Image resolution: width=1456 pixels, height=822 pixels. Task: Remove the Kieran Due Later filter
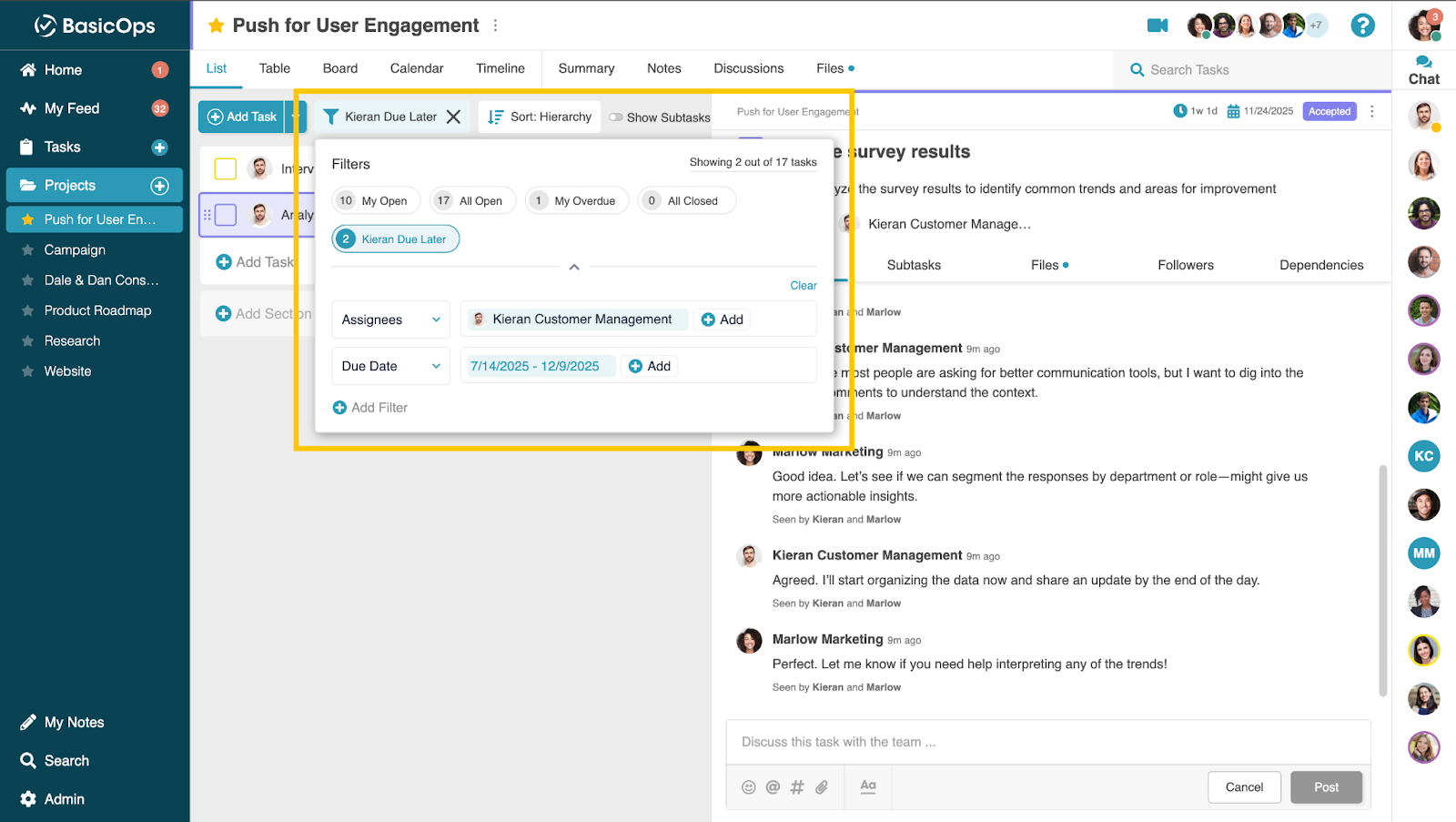(453, 117)
